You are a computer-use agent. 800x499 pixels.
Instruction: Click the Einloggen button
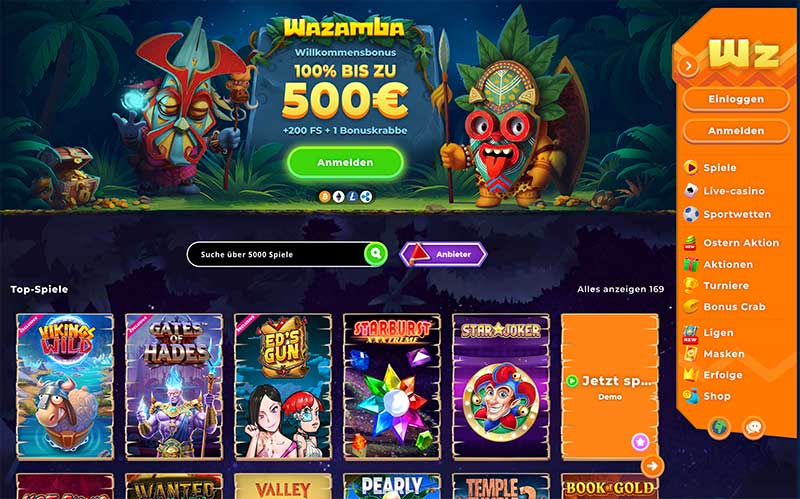pyautogui.click(x=736, y=99)
